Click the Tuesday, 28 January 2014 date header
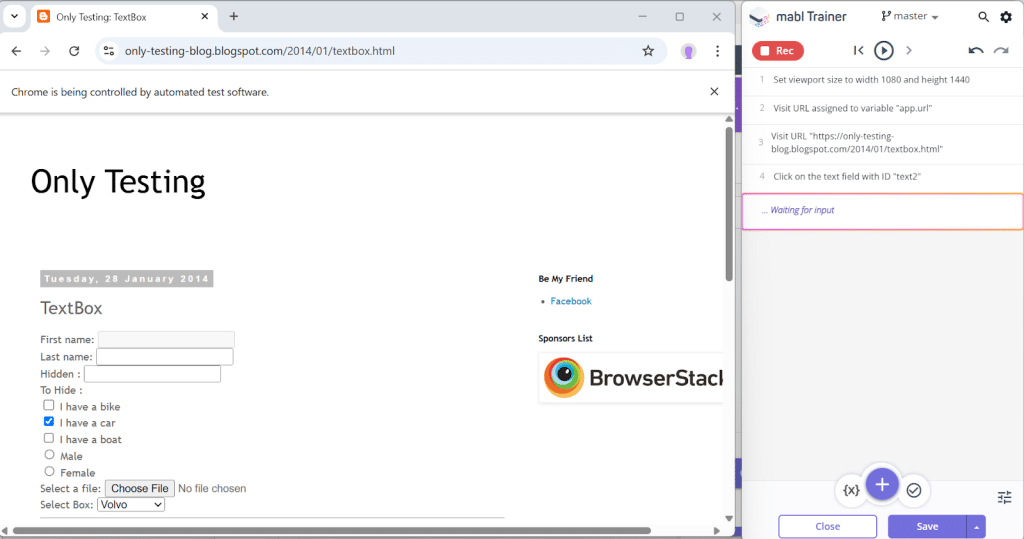1024x539 pixels. point(127,279)
